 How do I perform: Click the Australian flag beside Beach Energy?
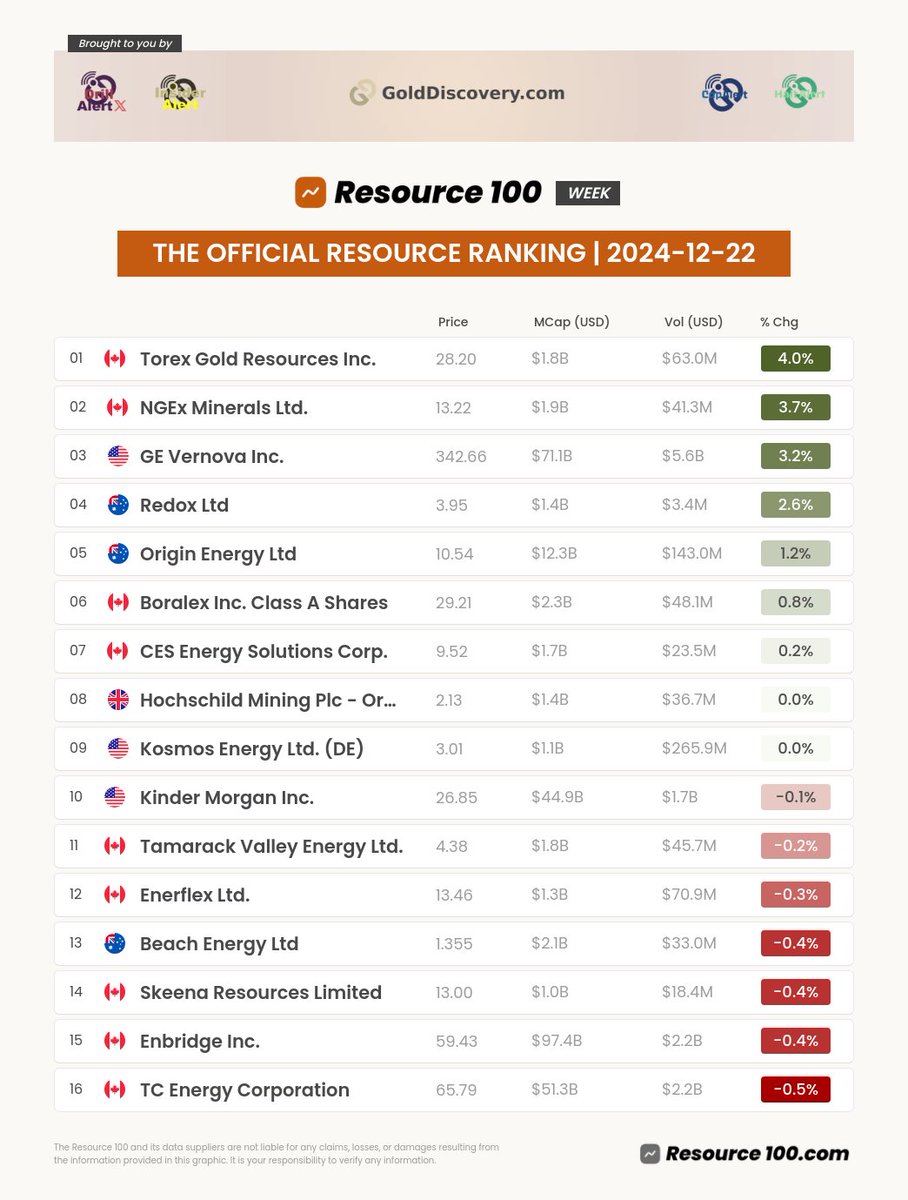(115, 943)
